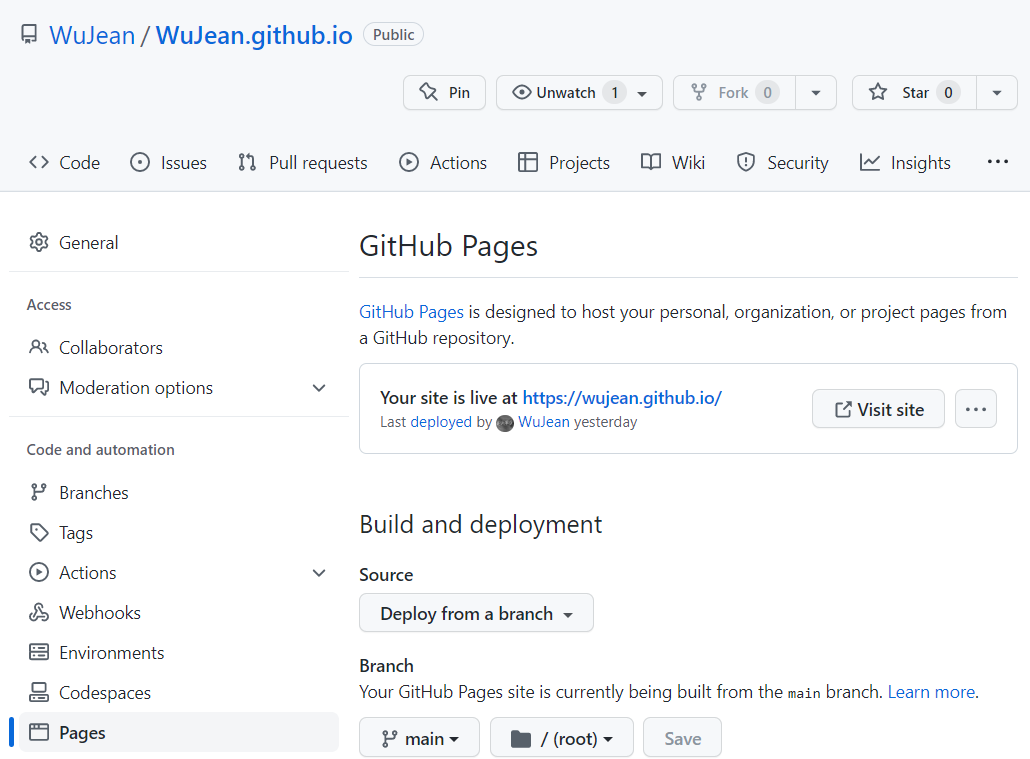1030x759 pixels.
Task: Expand the Moderation options chevron
Action: tap(319, 388)
